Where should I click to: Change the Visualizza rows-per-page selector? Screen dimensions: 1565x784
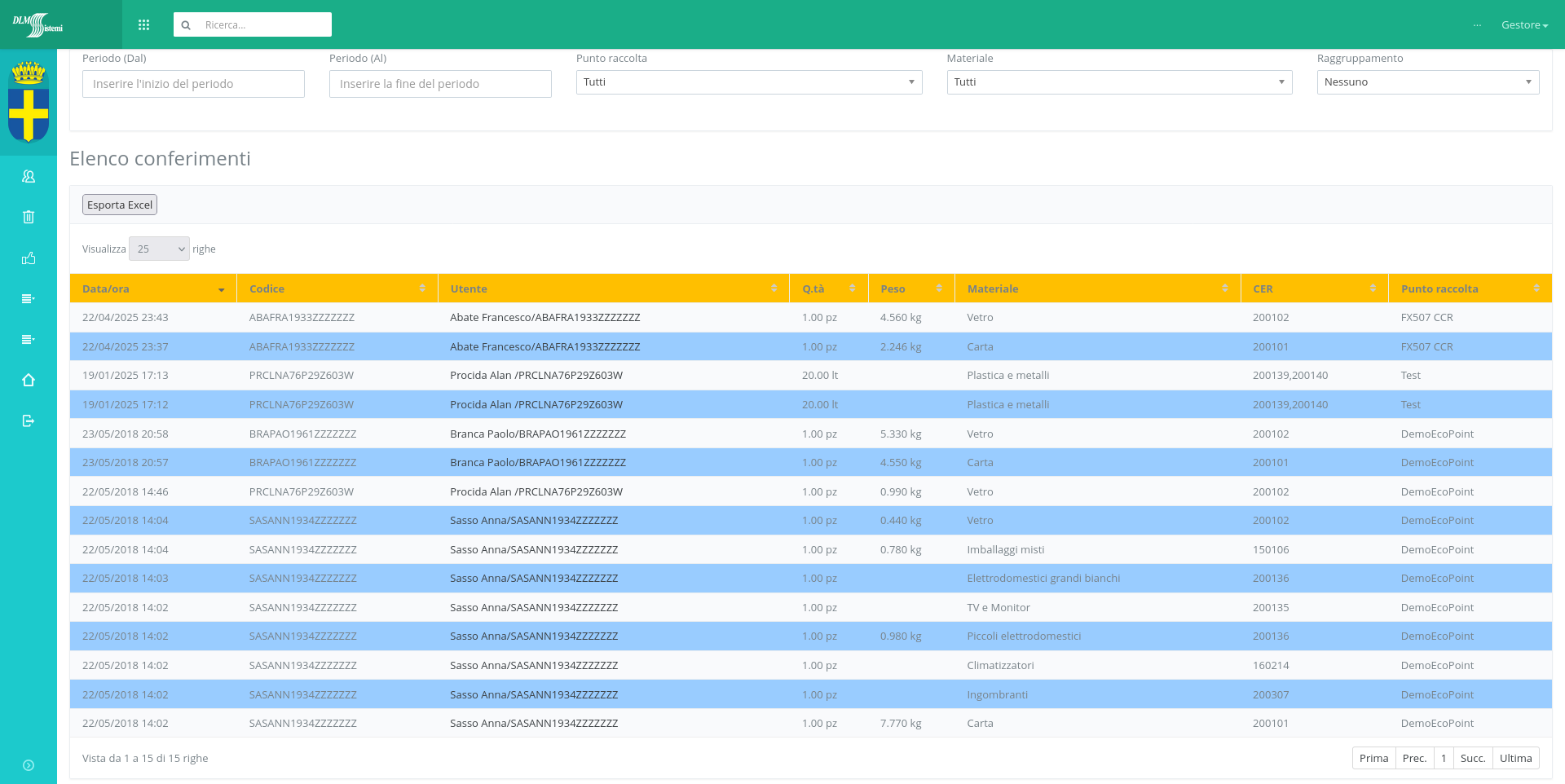pos(159,249)
